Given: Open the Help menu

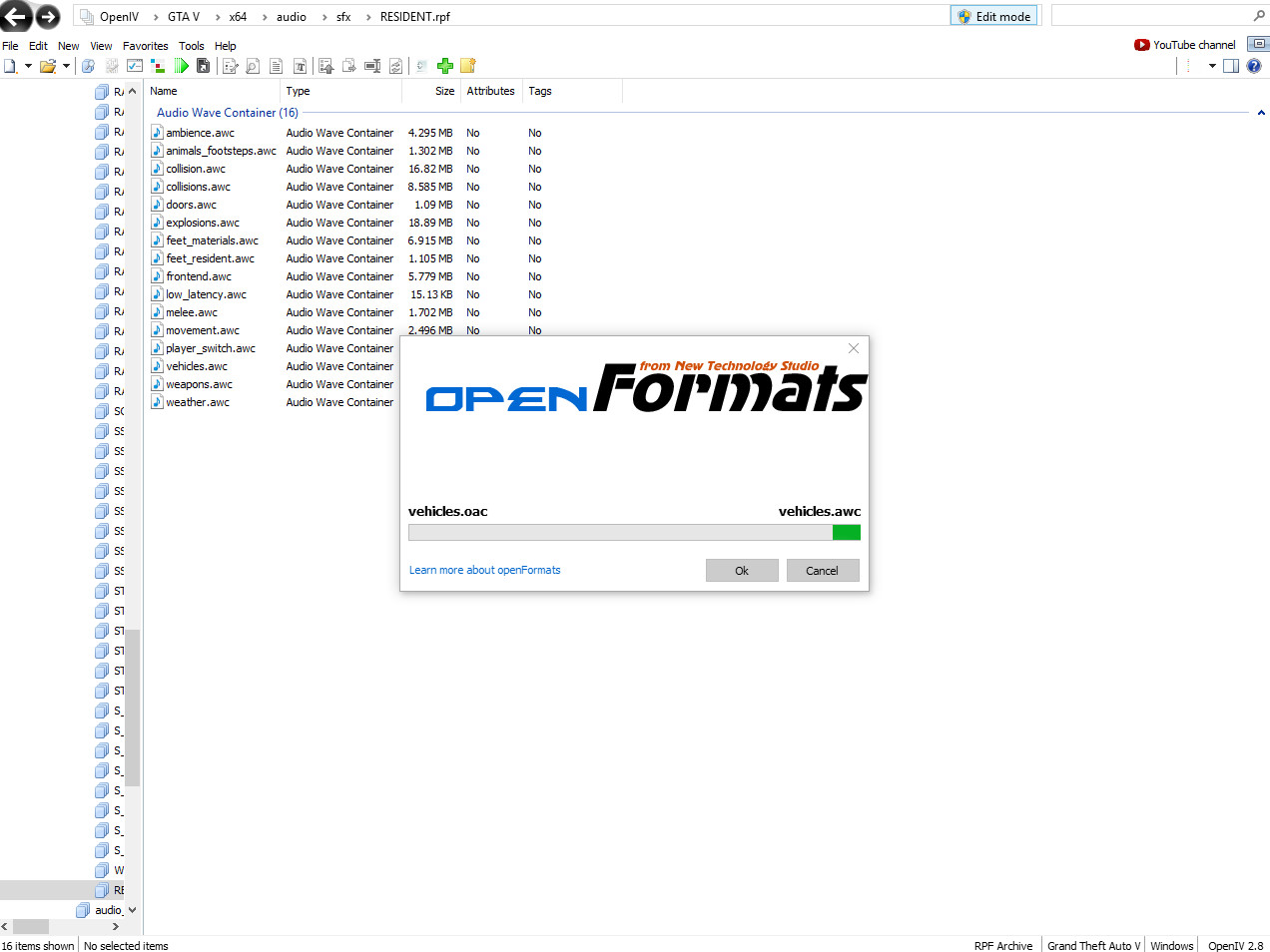Looking at the screenshot, I should 226,46.
